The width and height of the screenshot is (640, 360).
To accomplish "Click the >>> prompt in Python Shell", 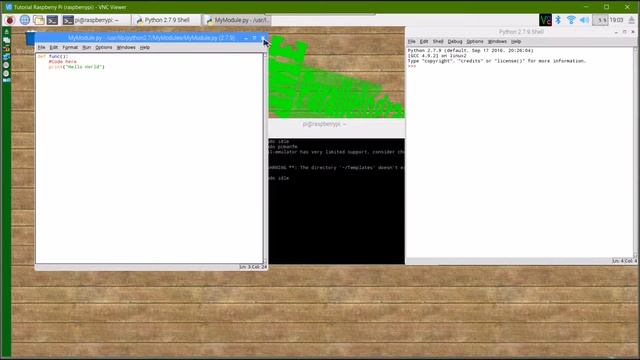I will [411, 66].
